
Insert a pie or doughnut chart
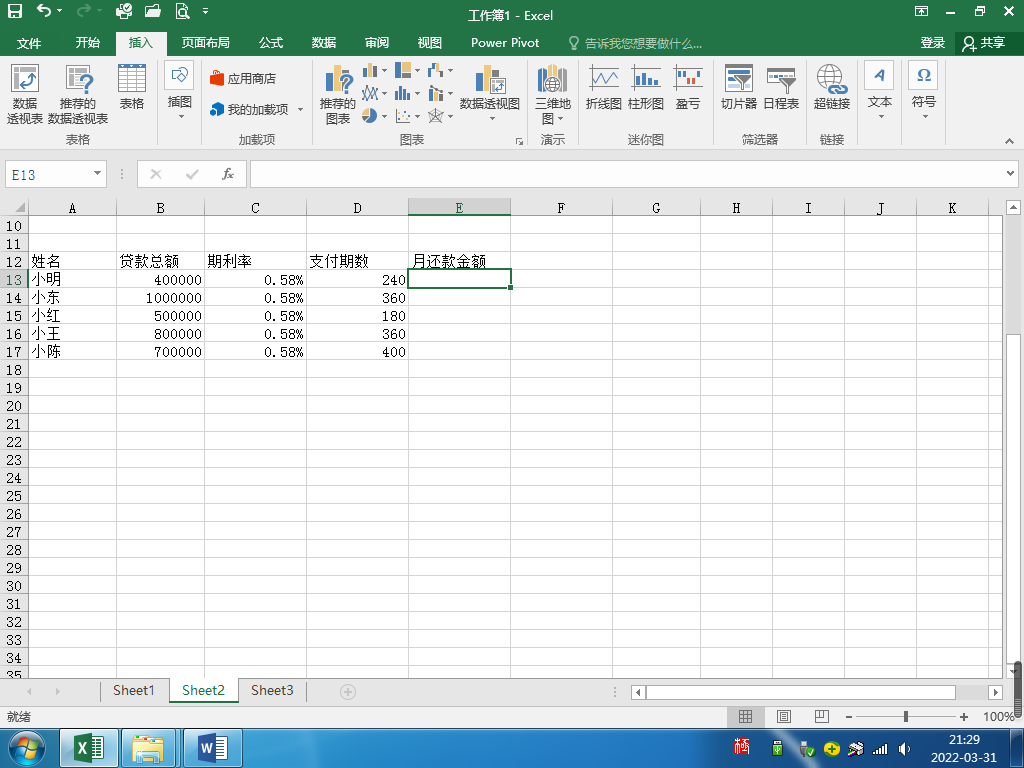tap(374, 116)
